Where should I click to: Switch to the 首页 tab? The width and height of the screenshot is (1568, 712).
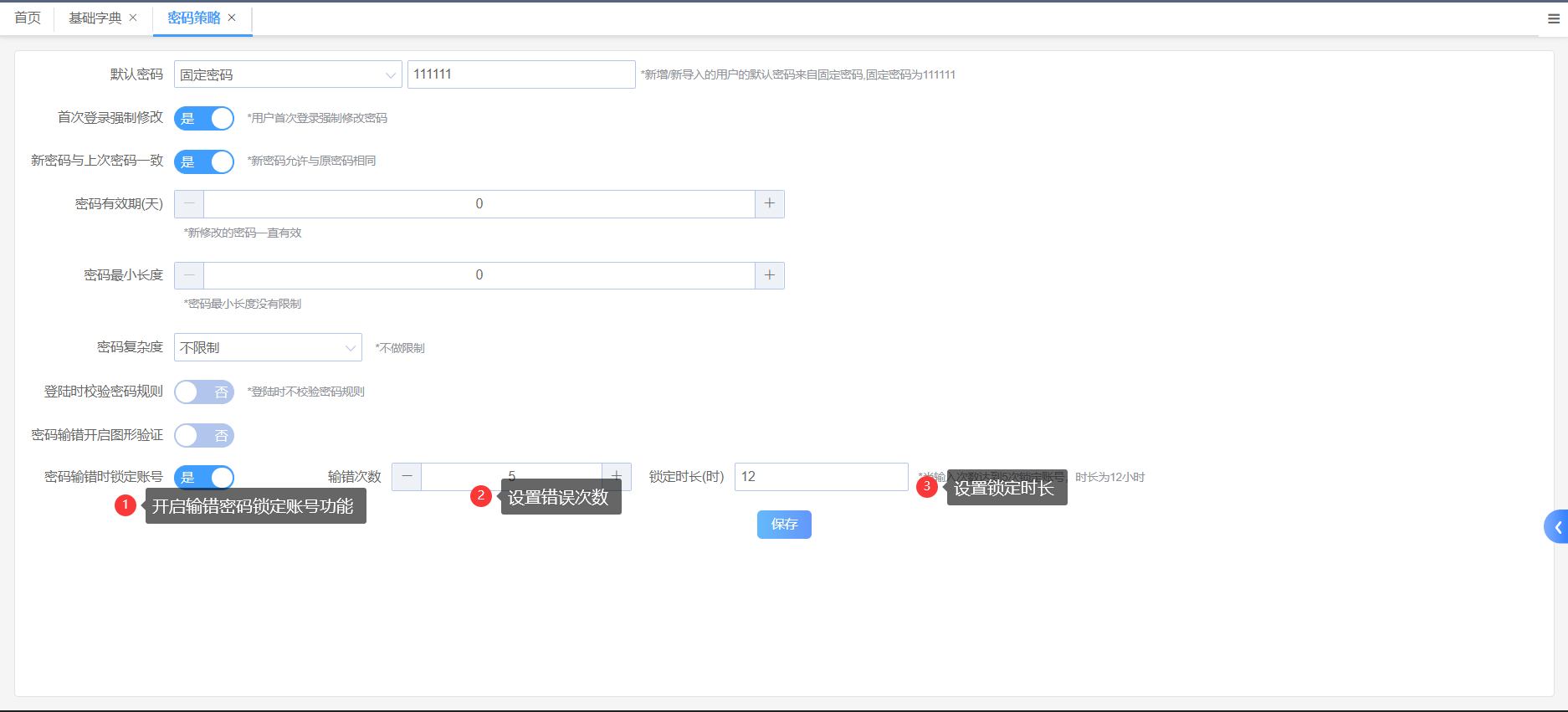click(x=28, y=18)
